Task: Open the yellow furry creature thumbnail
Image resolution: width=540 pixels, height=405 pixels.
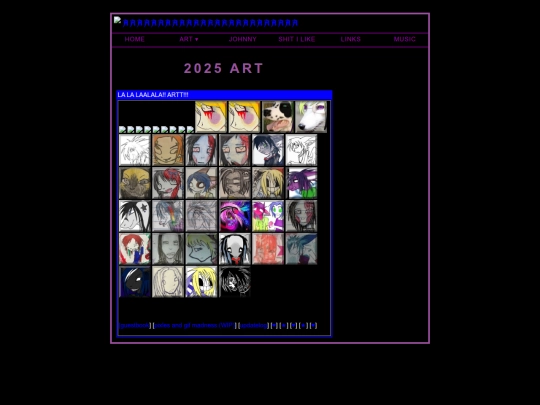Action: pos(135,183)
